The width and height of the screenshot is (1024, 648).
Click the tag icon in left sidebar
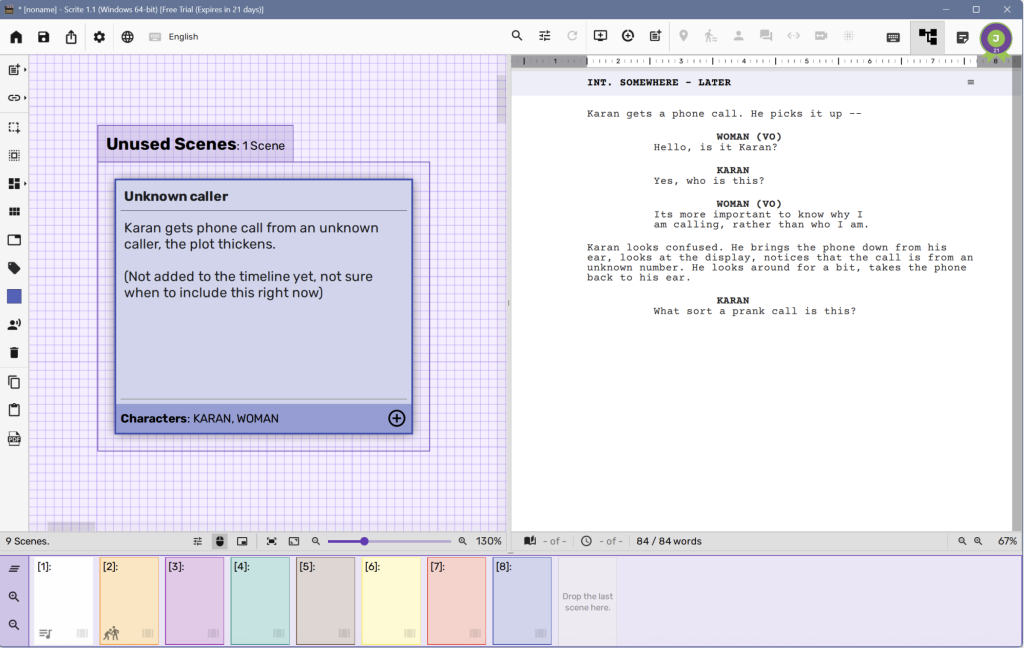[x=14, y=268]
